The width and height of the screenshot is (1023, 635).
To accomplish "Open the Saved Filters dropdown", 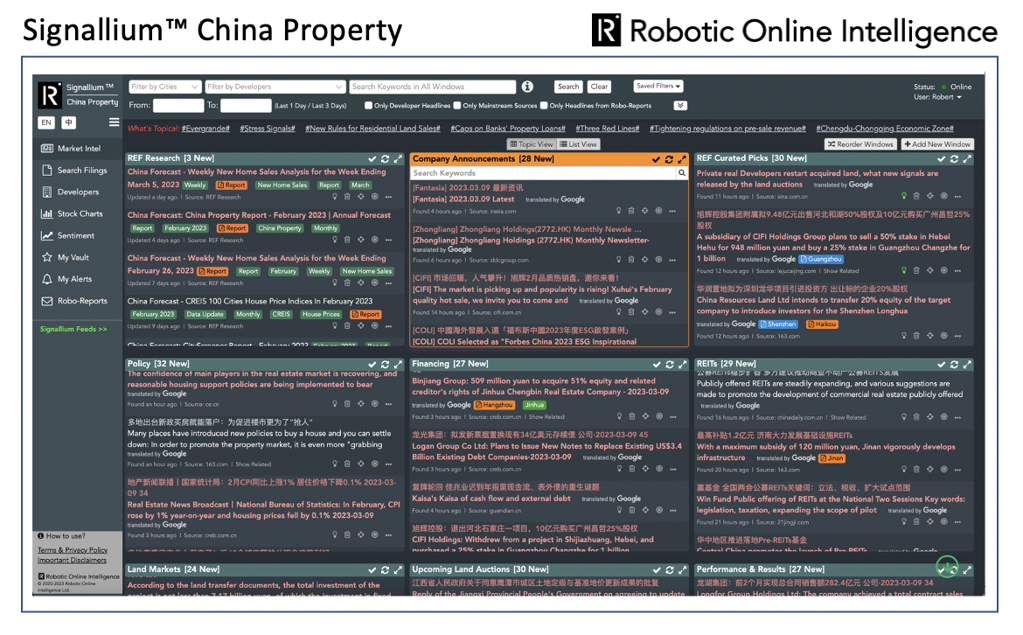I will 658,85.
